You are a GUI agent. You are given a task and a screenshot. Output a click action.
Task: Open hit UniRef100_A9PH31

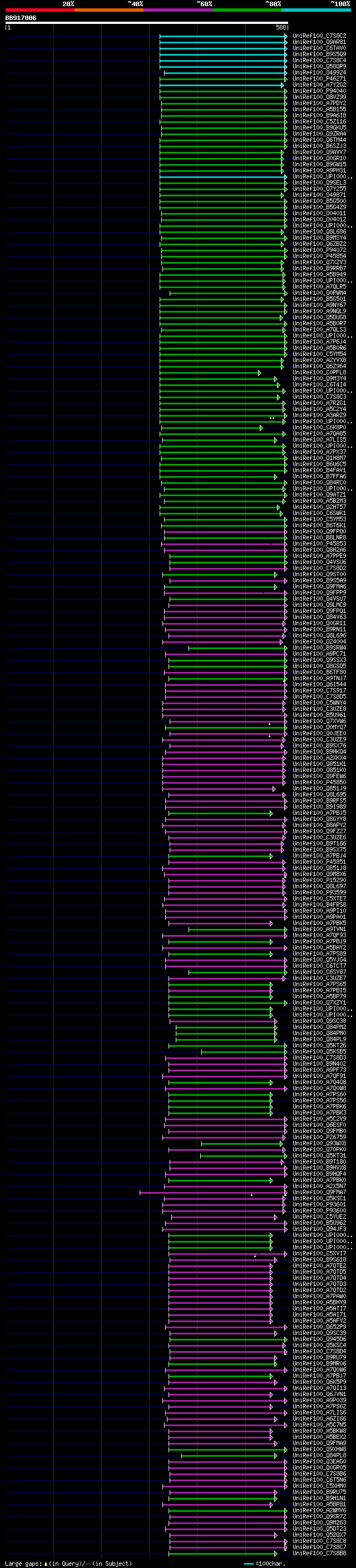[319, 170]
